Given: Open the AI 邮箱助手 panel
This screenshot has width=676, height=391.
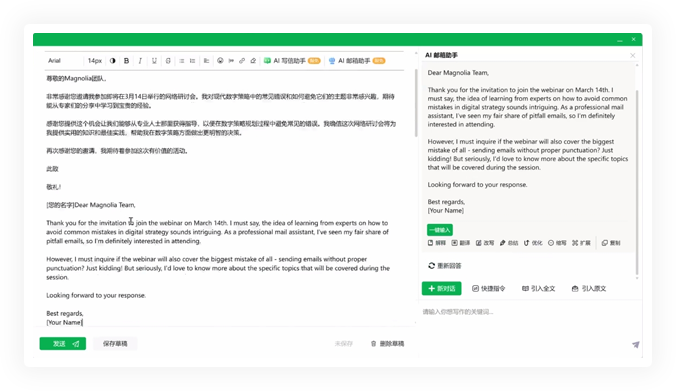Looking at the screenshot, I should pyautogui.click(x=357, y=61).
